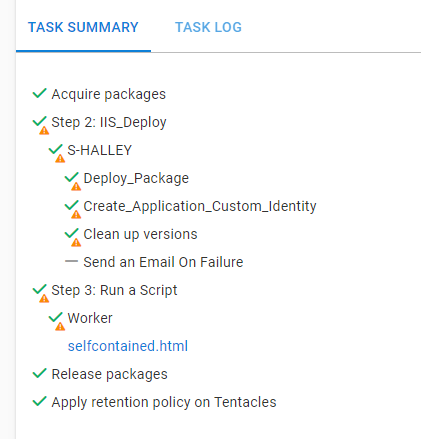Expand the S-HALLEY machine node

coord(100,150)
